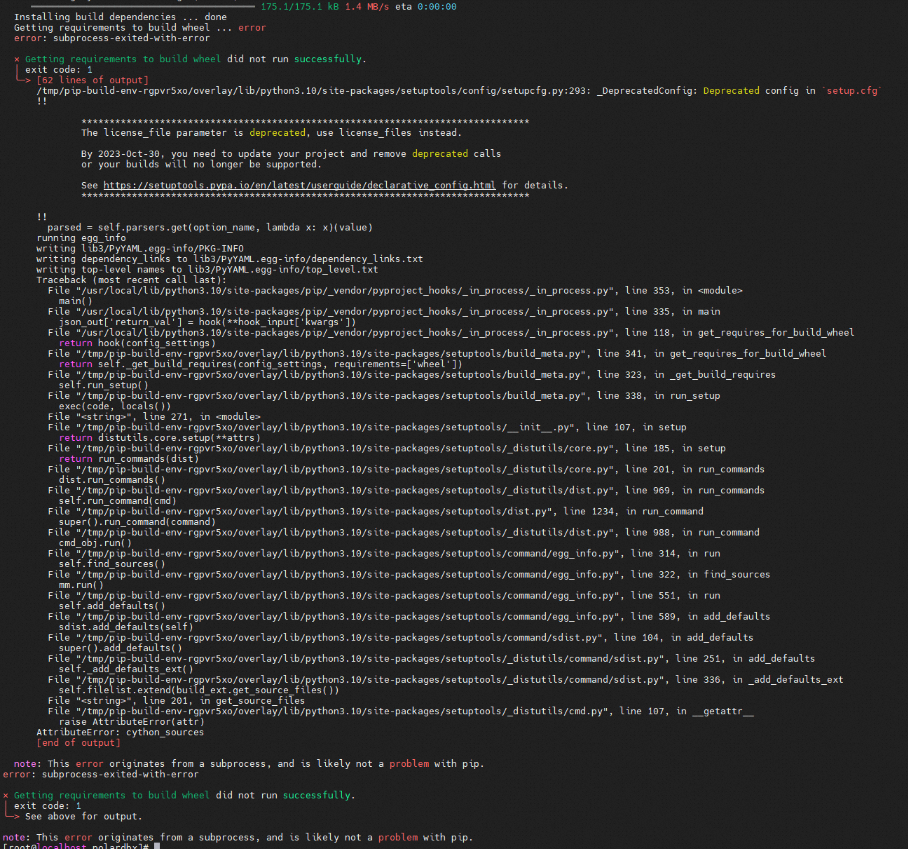This screenshot has width=908, height=849.
Task: Click "Getting requirements to build wheel ... error" line
Action: pos(140,28)
